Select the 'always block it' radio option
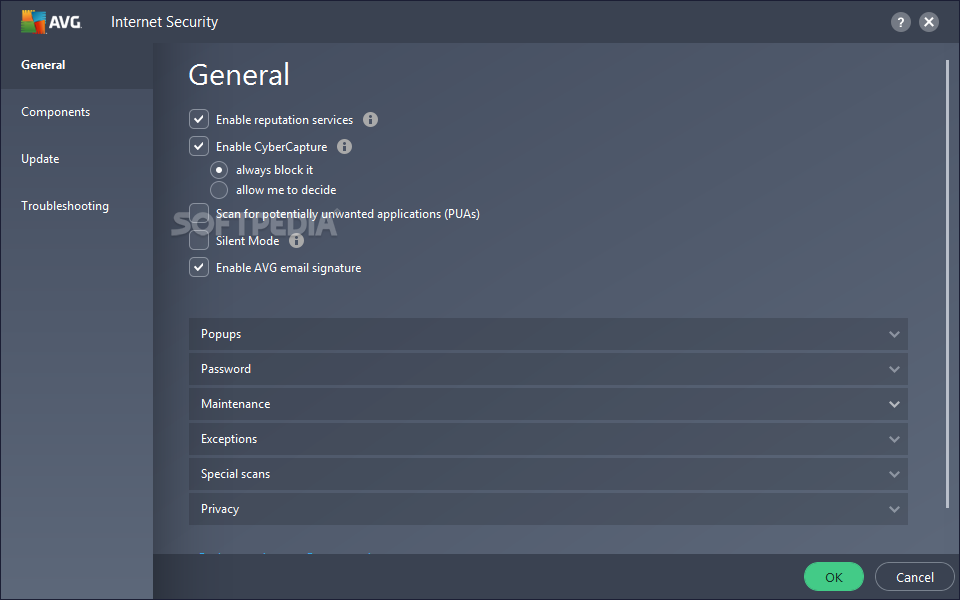This screenshot has width=960, height=600. pos(219,170)
